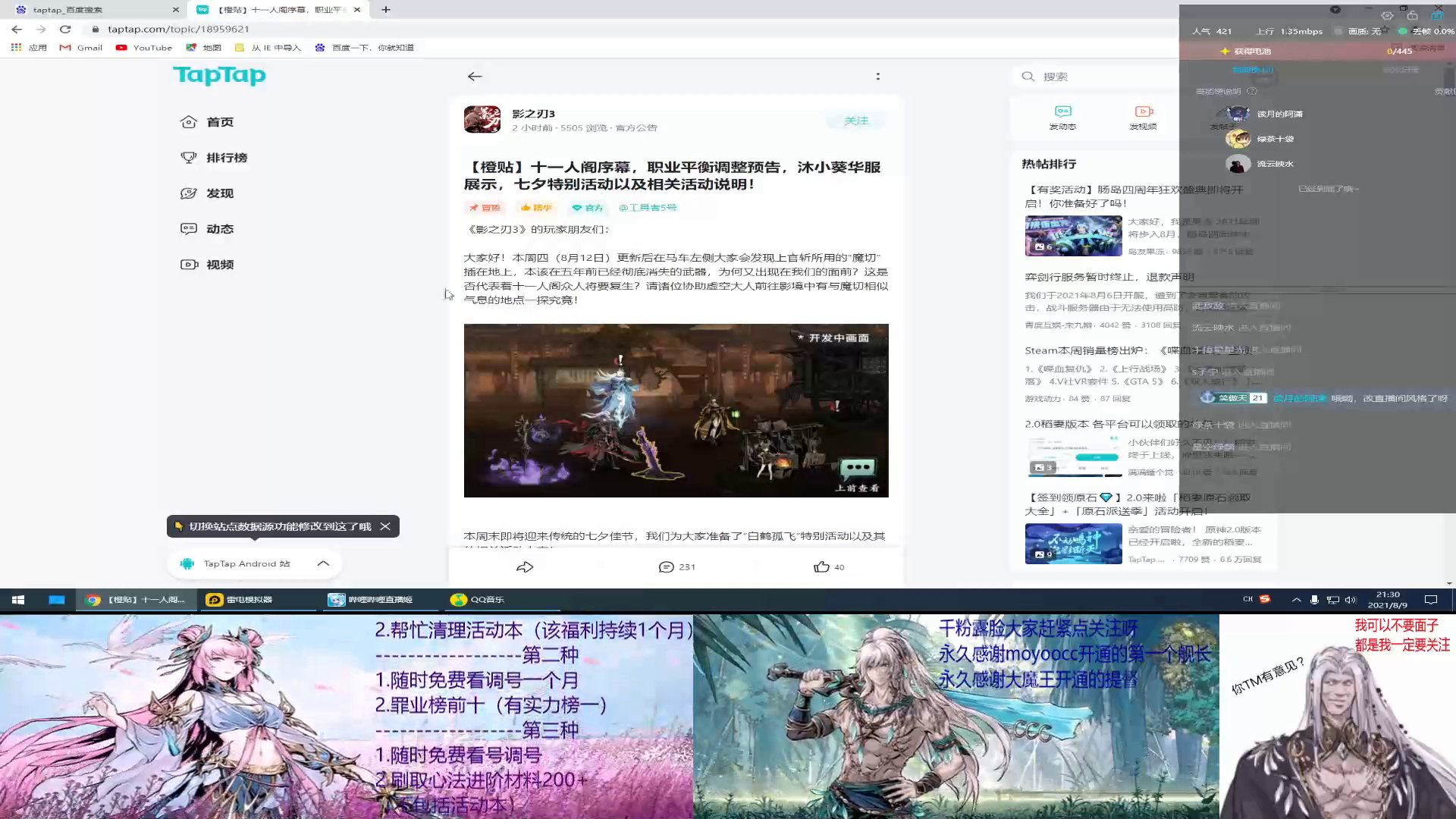Click the volume tray icon
The width and height of the screenshot is (1456, 819).
pyautogui.click(x=1350, y=599)
